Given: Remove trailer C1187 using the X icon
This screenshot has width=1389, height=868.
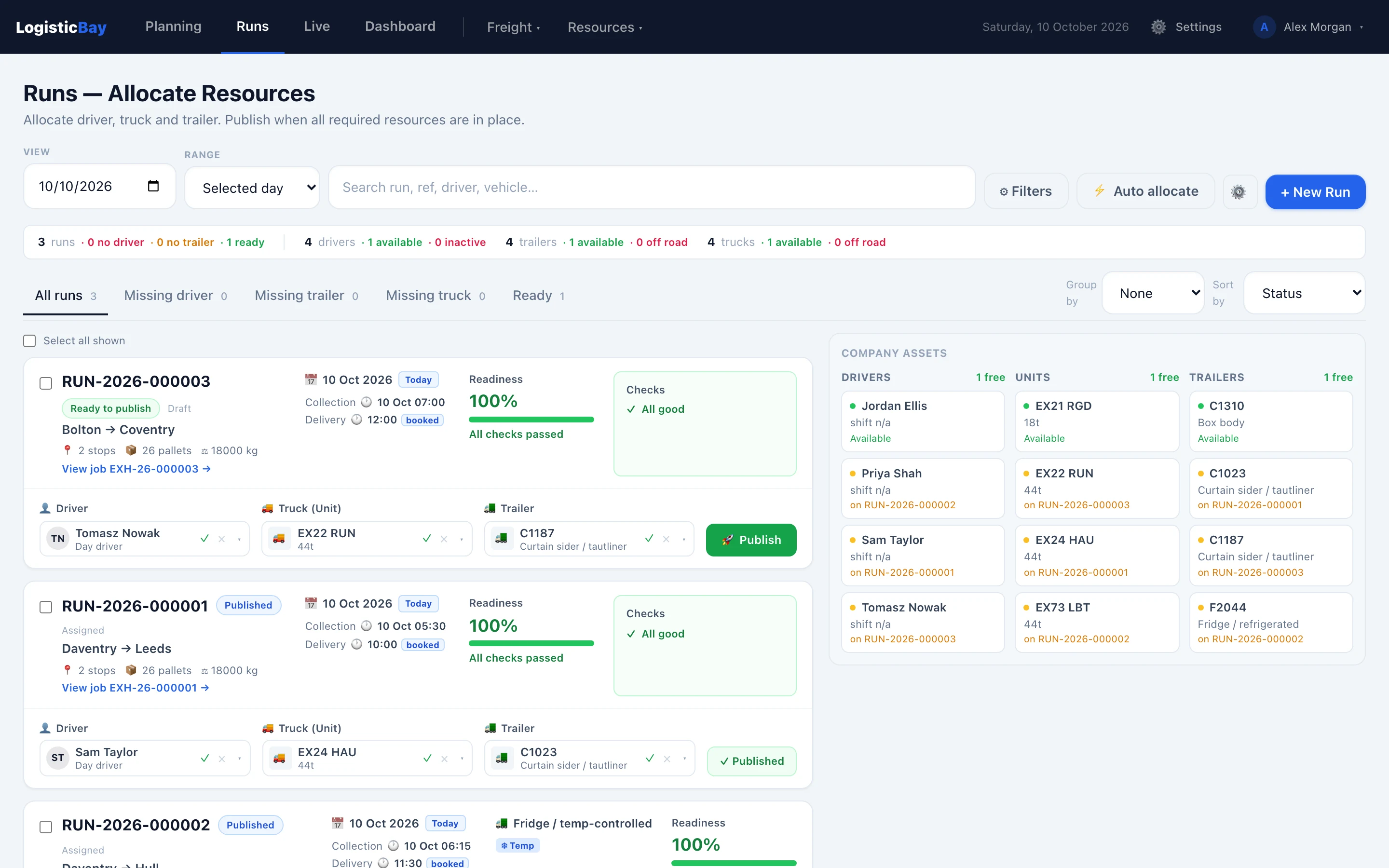Looking at the screenshot, I should [x=667, y=539].
